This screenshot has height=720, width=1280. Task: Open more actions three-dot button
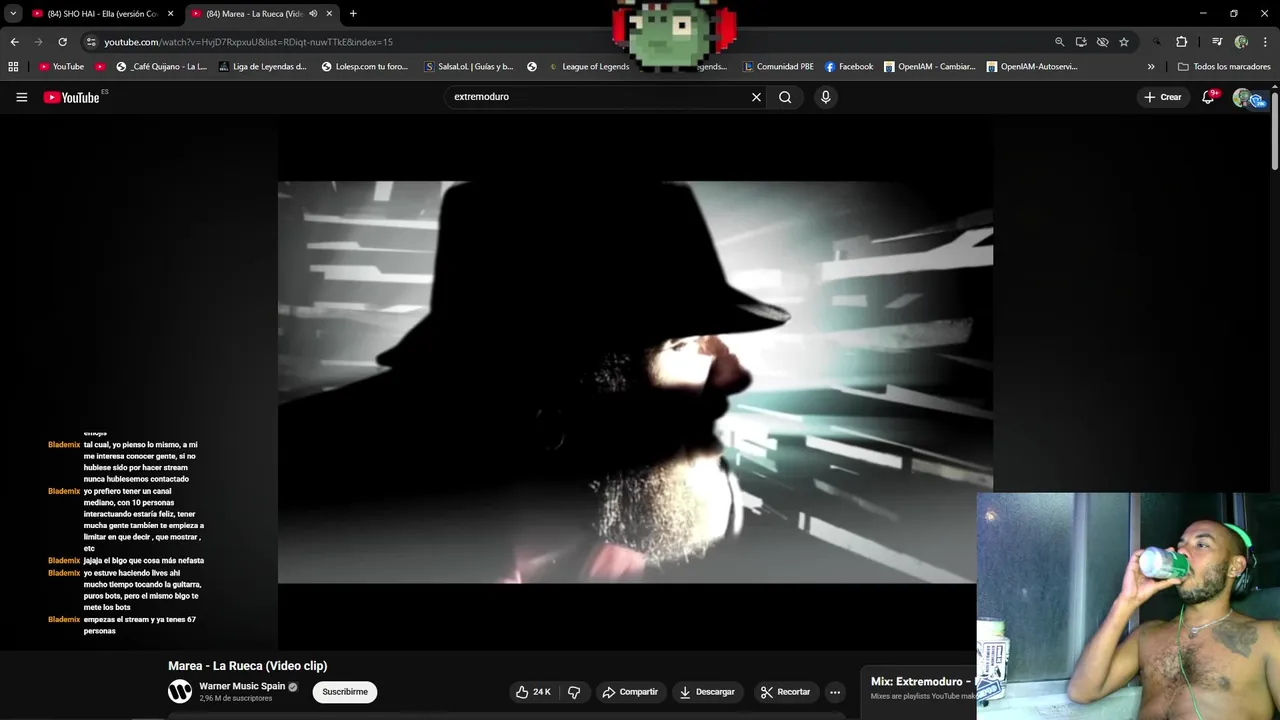click(835, 692)
